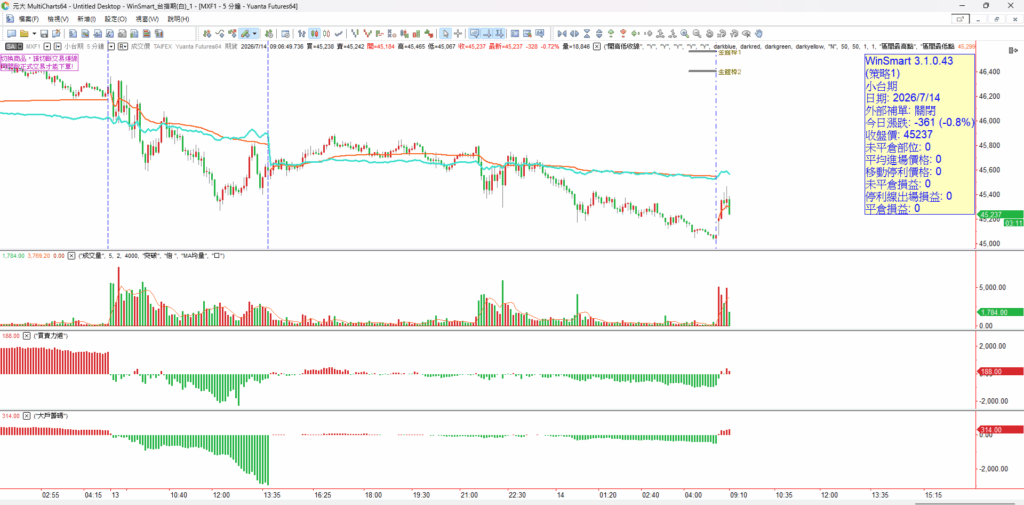Open the 設定(O) menu
1024x505 pixels.
pyautogui.click(x=116, y=19)
